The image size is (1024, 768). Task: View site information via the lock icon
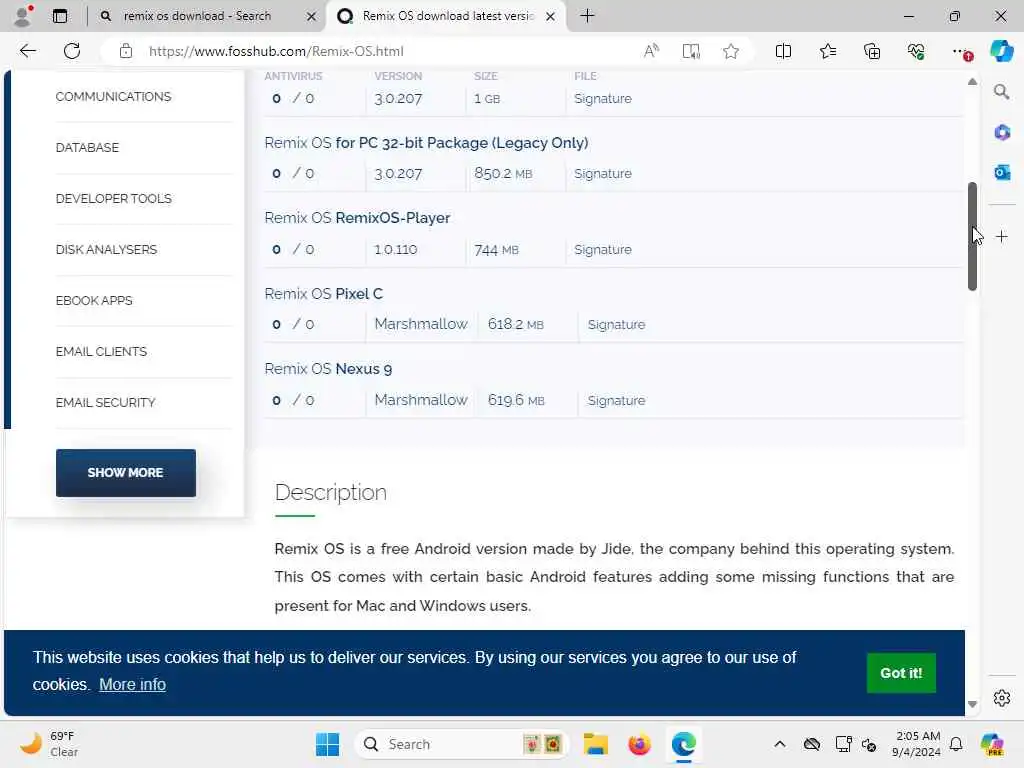click(x=126, y=51)
